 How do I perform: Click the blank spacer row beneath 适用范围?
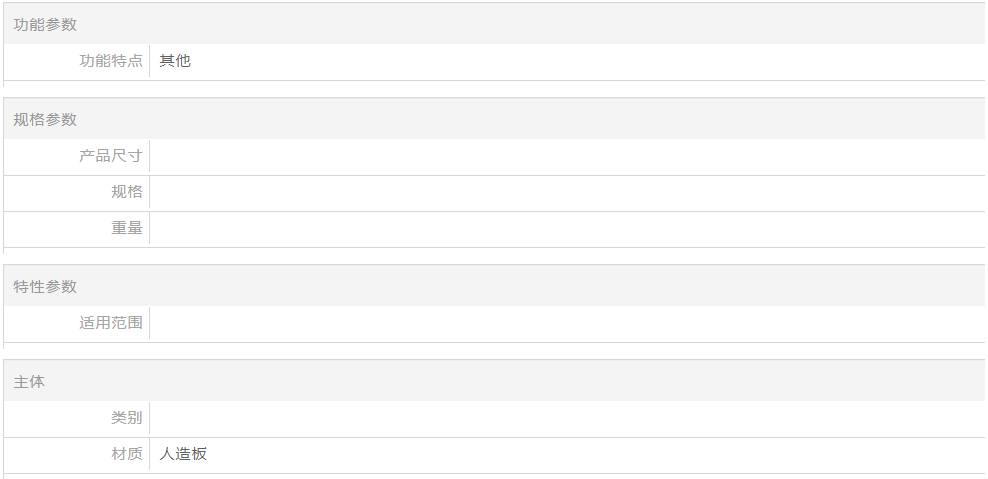pos(494,351)
